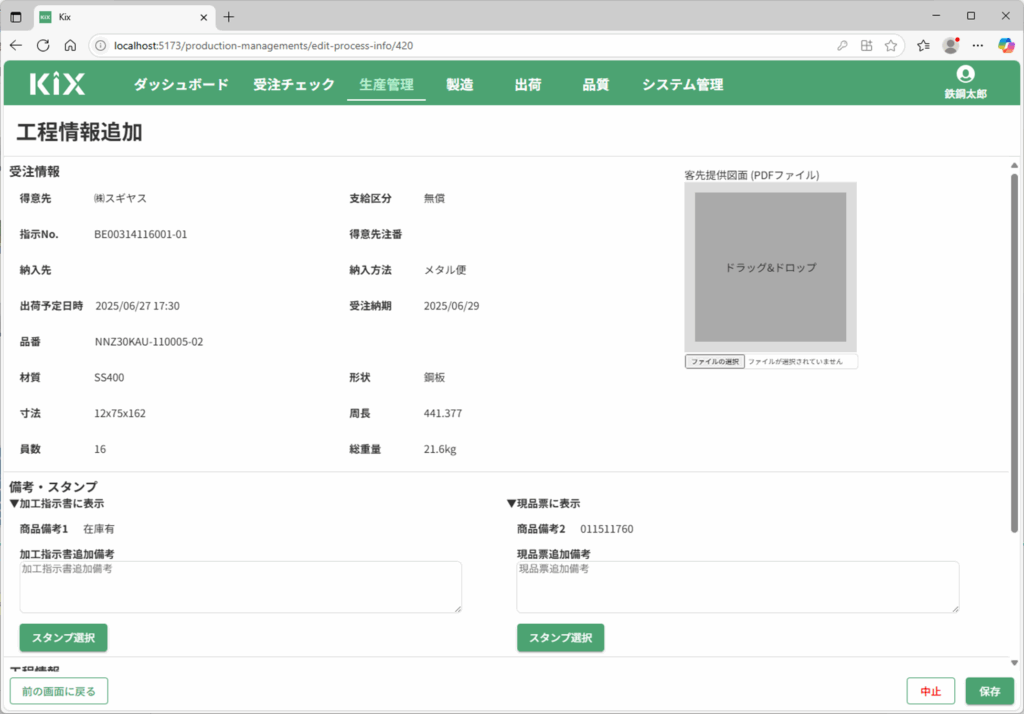The width and height of the screenshot is (1024, 714).
Task: Open the favorites list icon
Action: pyautogui.click(x=923, y=46)
